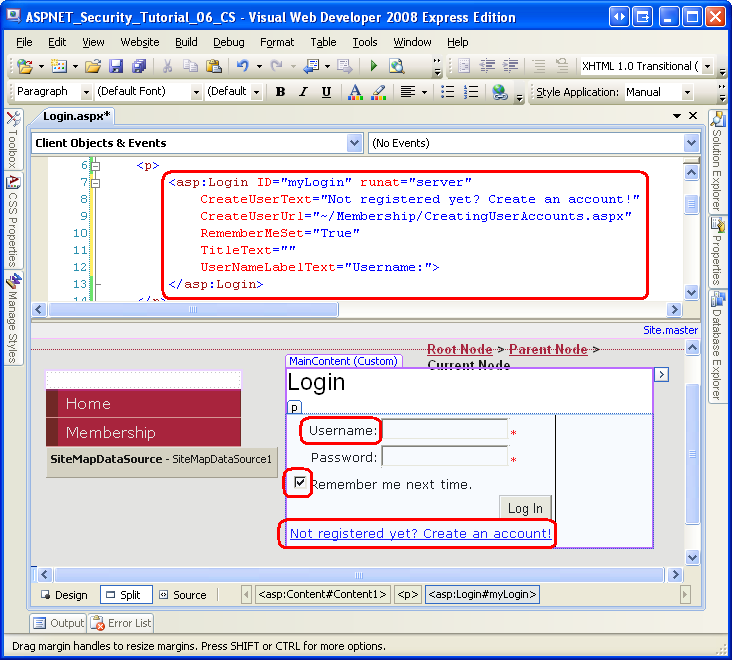Click the Paste clipboard icon
Viewport: 732px width, 660px height.
click(213, 67)
